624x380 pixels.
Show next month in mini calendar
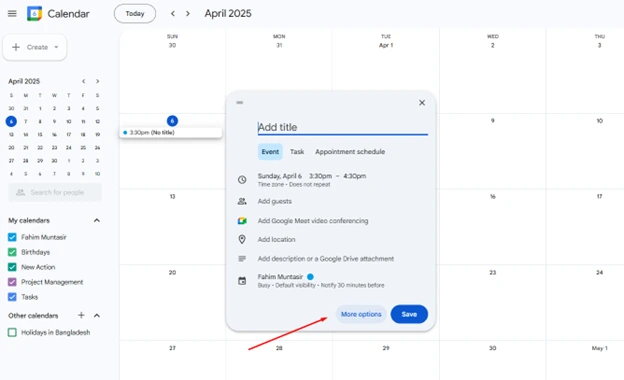98,81
